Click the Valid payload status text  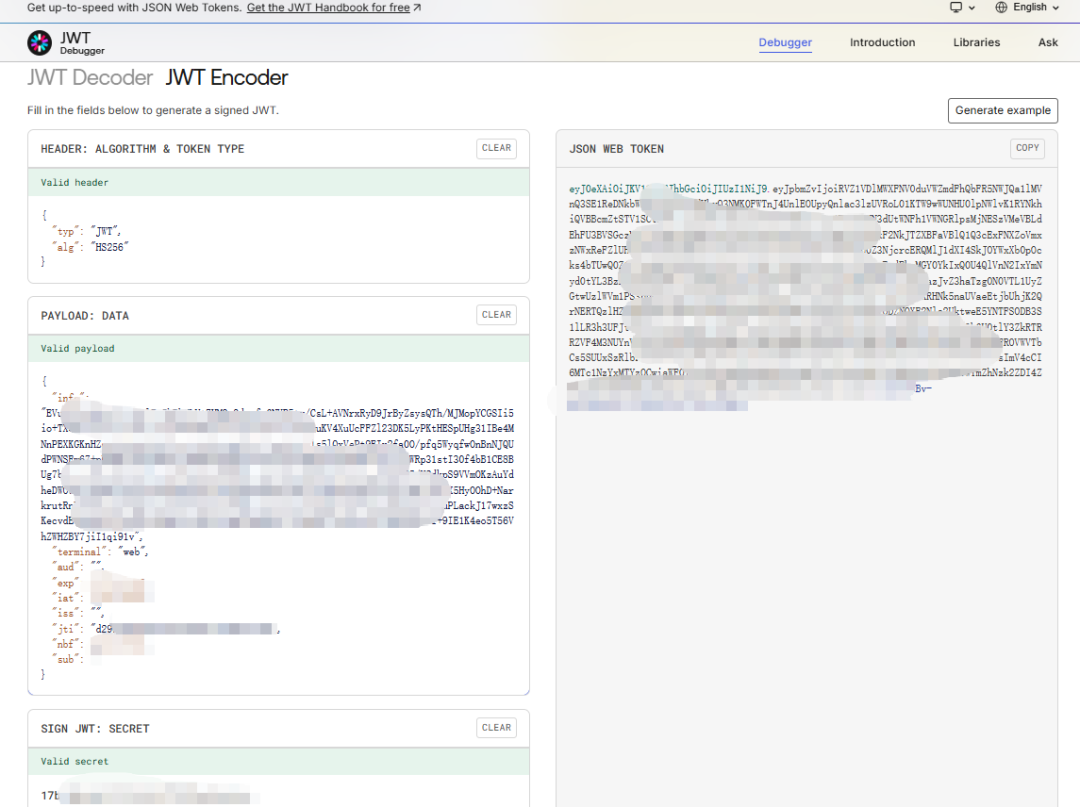point(77,348)
